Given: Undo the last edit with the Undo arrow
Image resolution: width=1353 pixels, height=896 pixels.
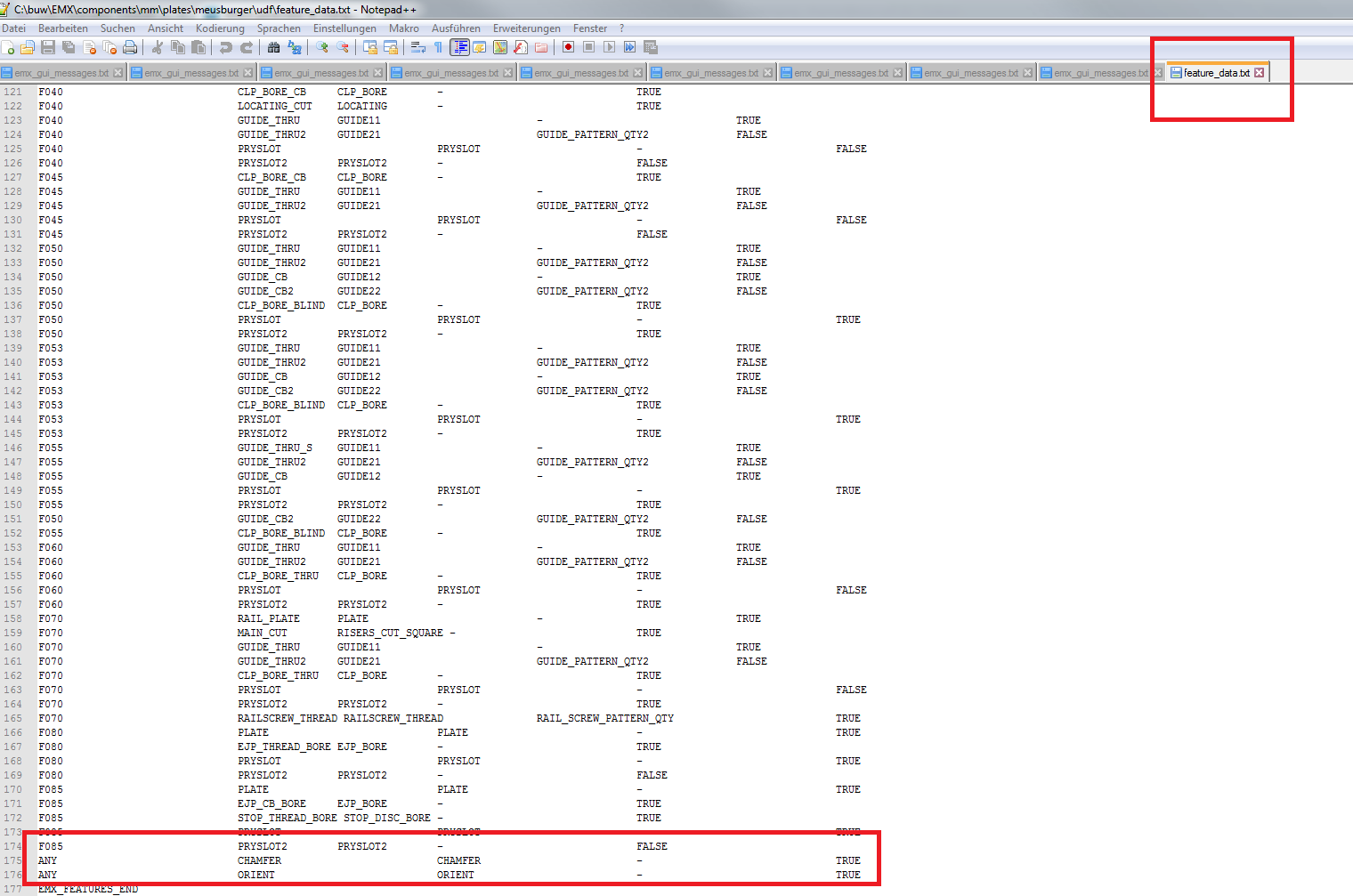Looking at the screenshot, I should click(x=225, y=47).
